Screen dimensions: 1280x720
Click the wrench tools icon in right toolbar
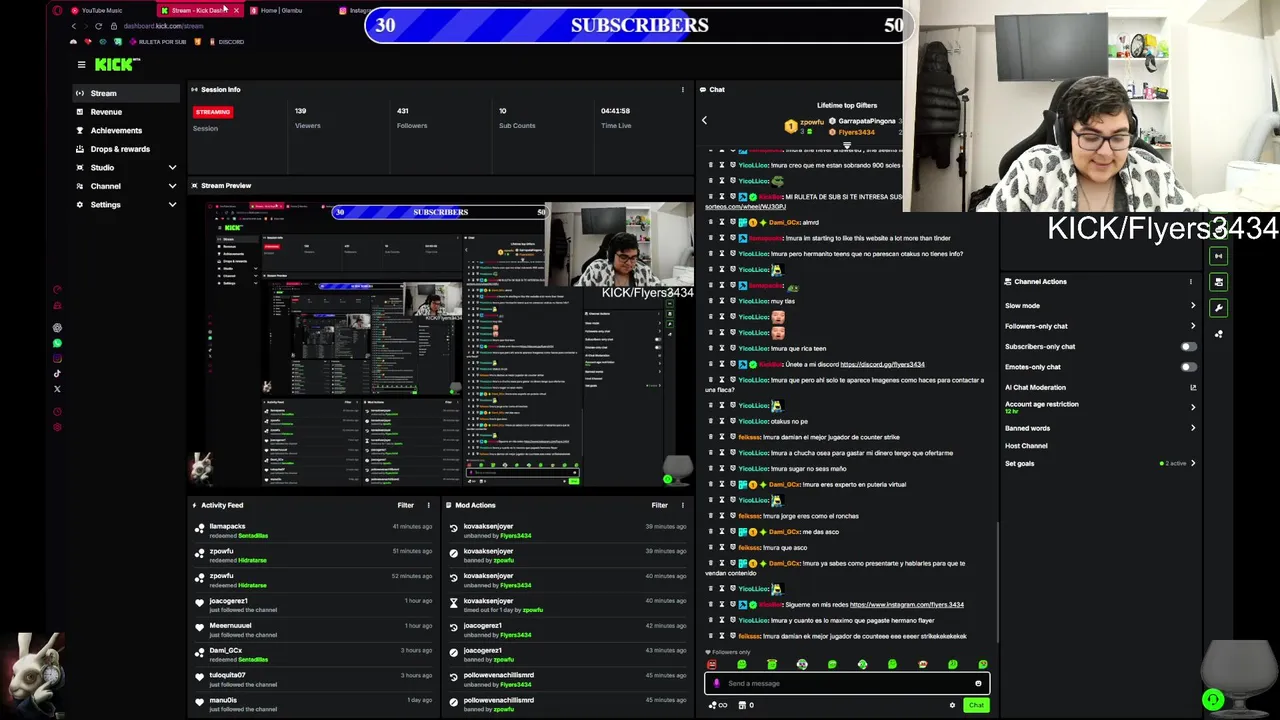tap(1218, 308)
